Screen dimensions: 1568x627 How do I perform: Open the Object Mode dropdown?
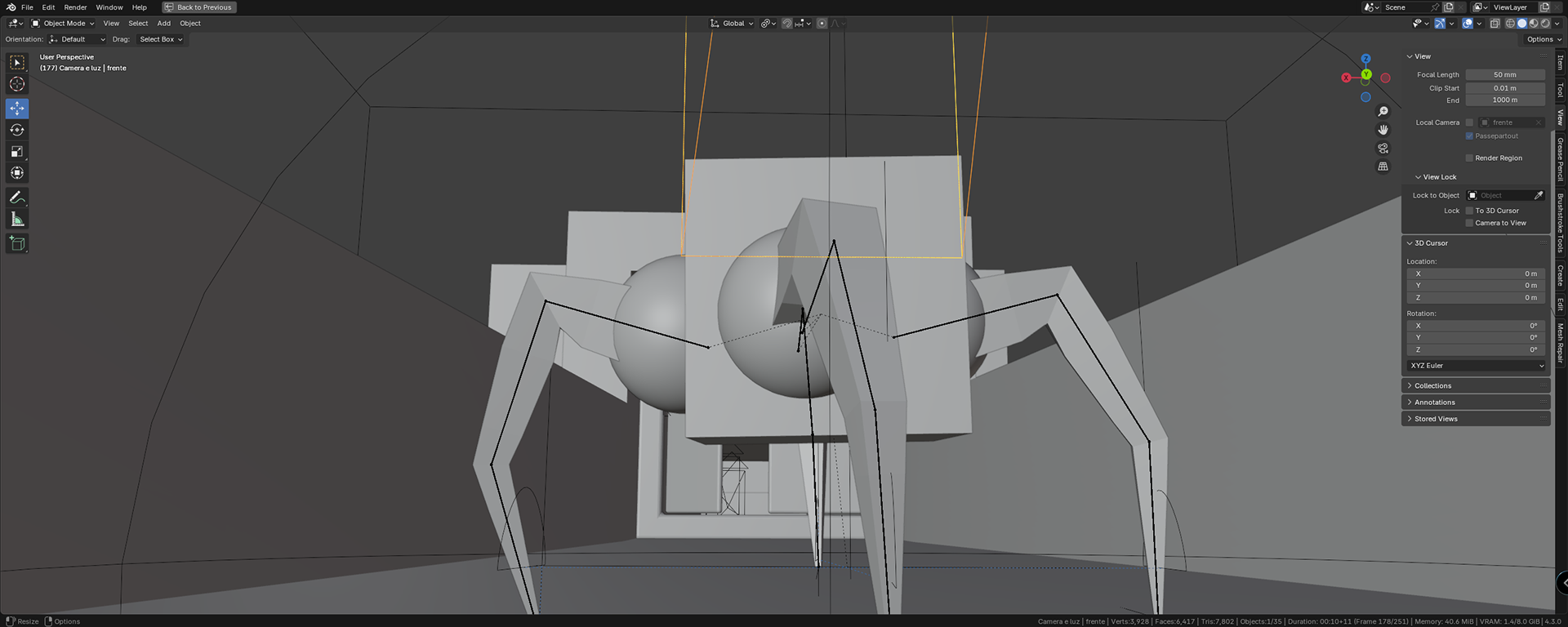[62, 24]
